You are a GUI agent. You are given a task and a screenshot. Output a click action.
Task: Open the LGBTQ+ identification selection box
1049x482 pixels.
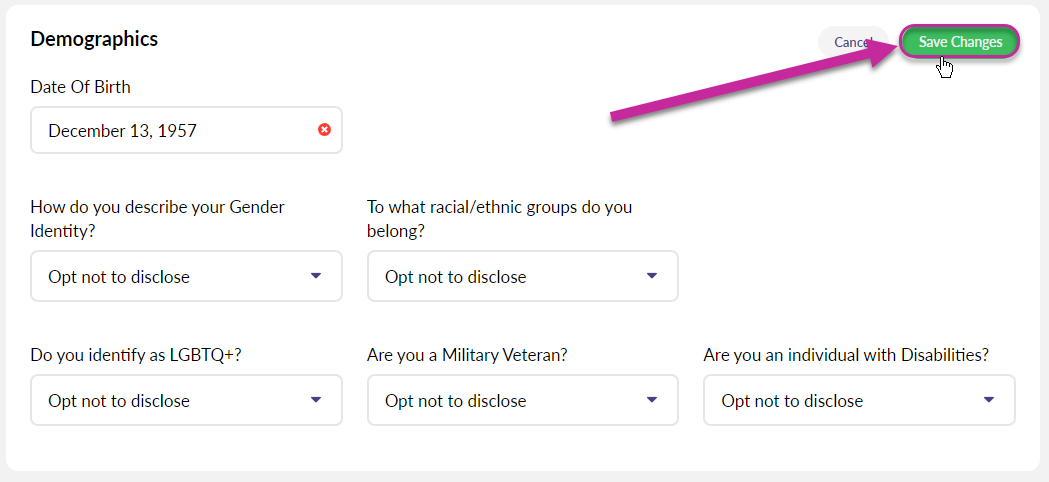point(187,400)
